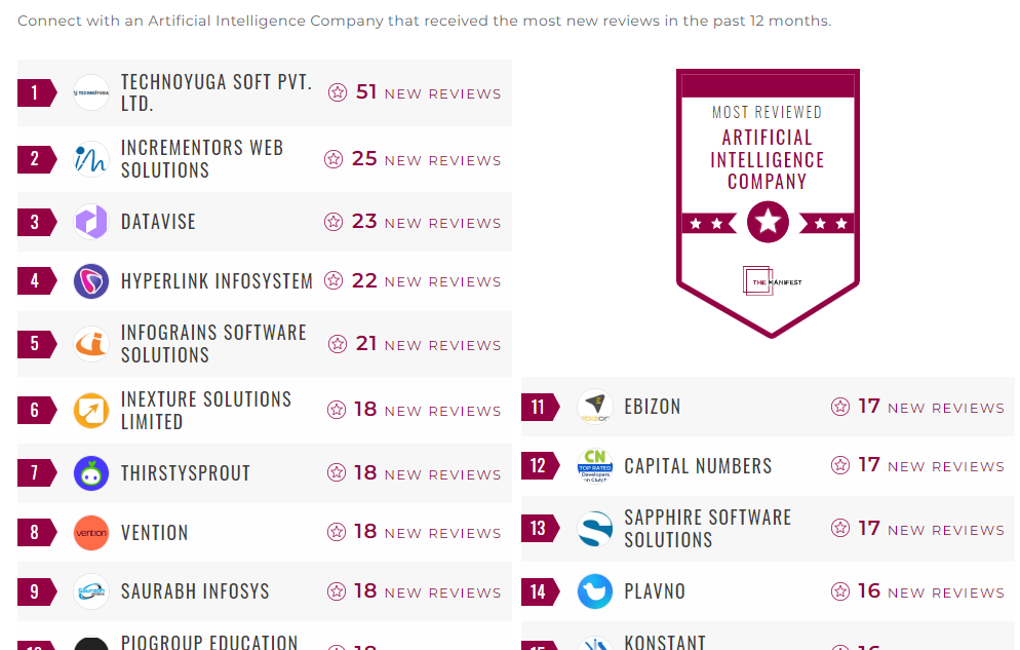Click the Incrementors Web Solutions logo
This screenshot has width=1020, height=650.
[x=91, y=159]
